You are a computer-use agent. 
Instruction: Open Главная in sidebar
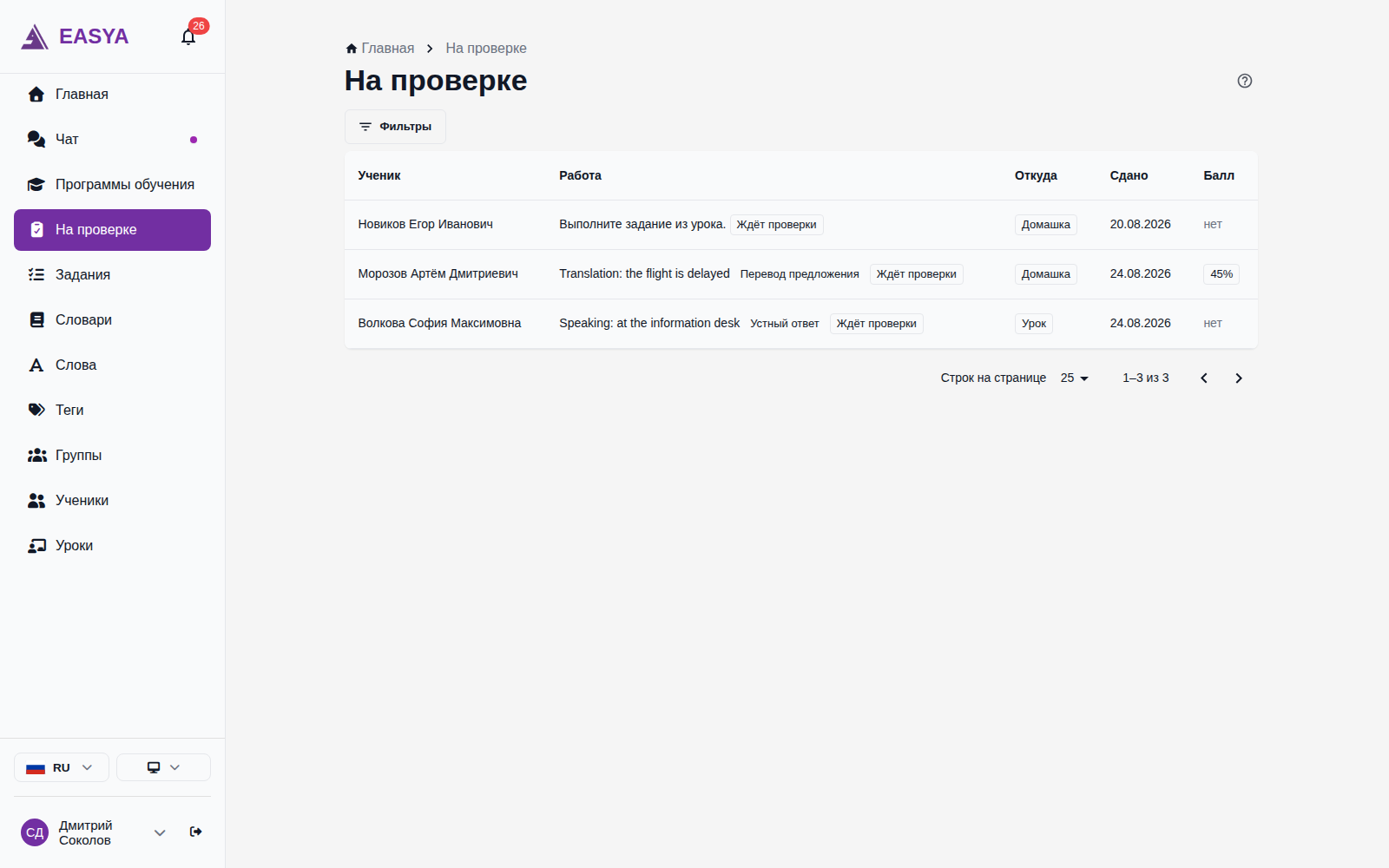(x=112, y=95)
